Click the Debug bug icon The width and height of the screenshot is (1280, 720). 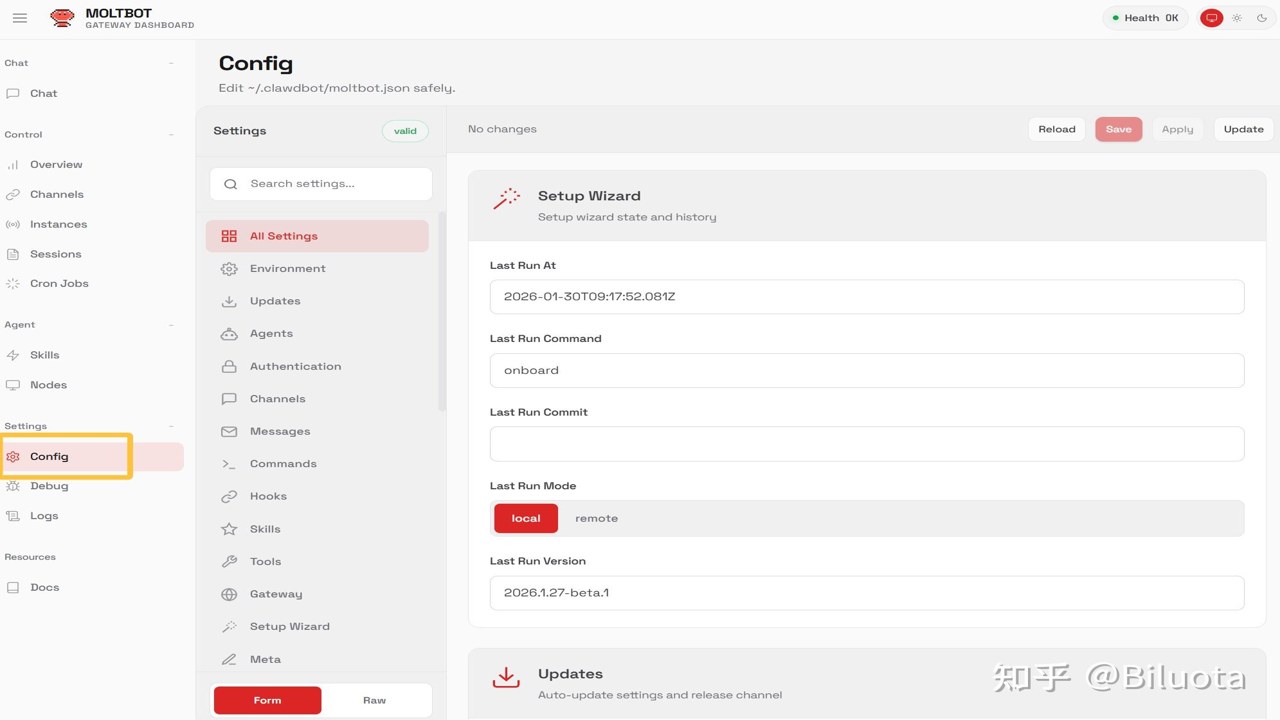pos(13,486)
